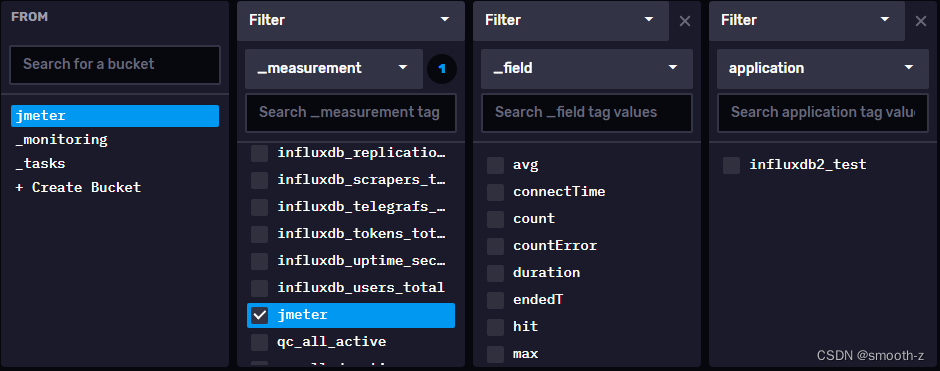Remove the application filter panel with X
Screen dimensions: 940x371
pos(921,21)
